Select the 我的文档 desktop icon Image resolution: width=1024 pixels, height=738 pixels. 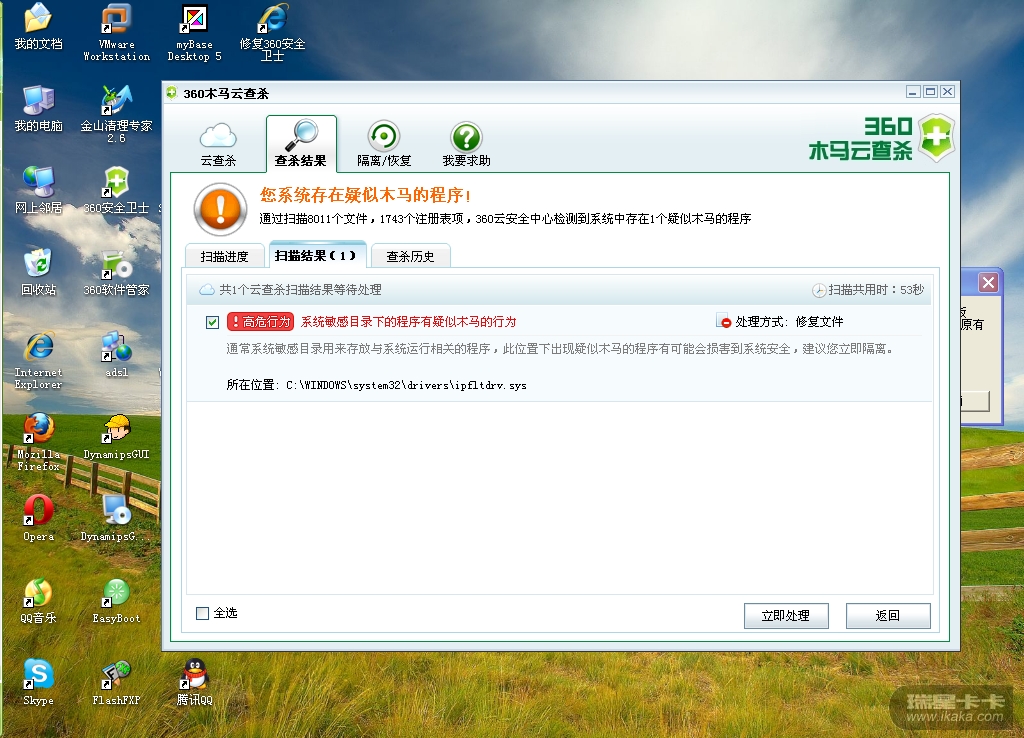click(39, 27)
